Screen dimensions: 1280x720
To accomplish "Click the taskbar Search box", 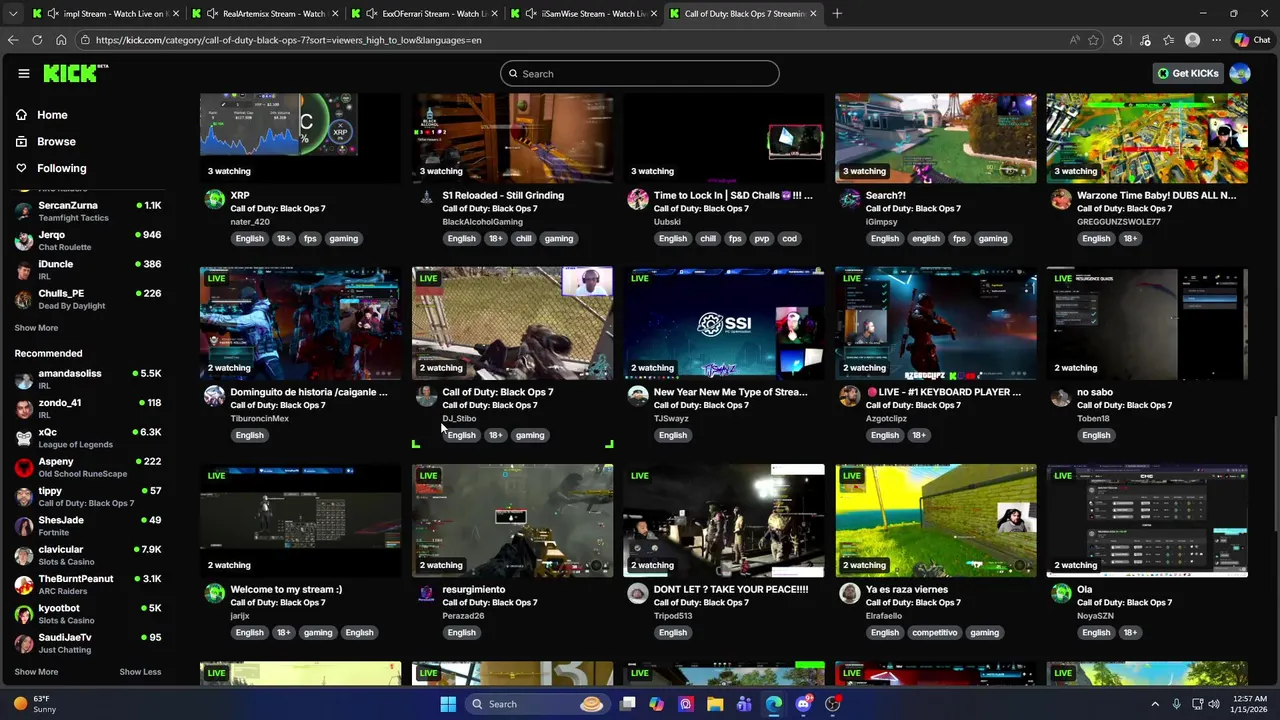I will click(x=538, y=704).
